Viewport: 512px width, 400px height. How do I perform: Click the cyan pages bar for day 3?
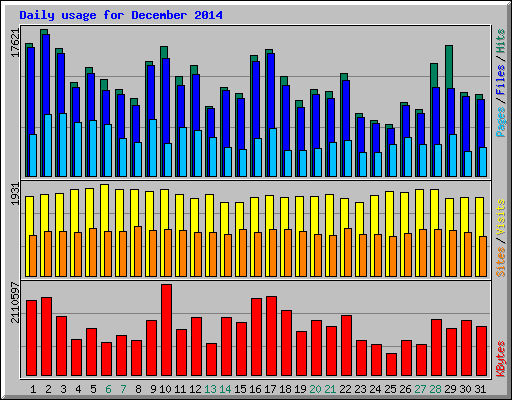tap(63, 145)
